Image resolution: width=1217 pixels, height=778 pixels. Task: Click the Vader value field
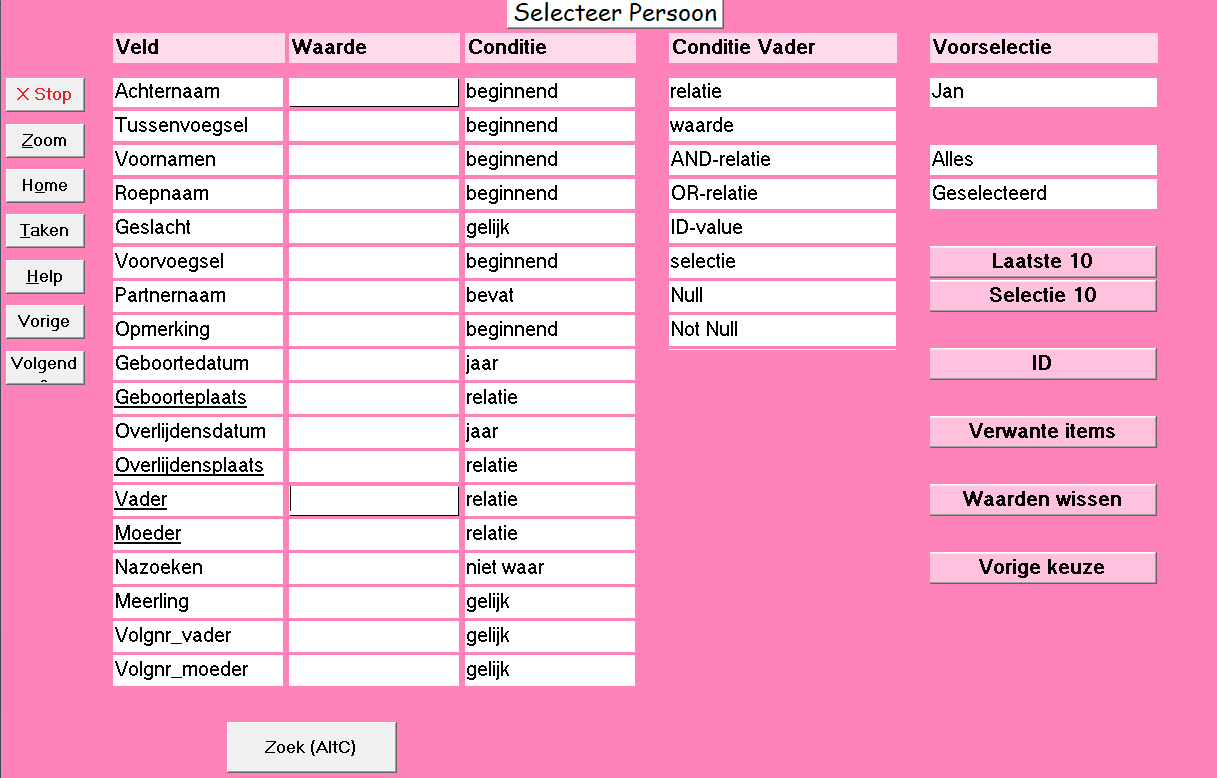[374, 500]
